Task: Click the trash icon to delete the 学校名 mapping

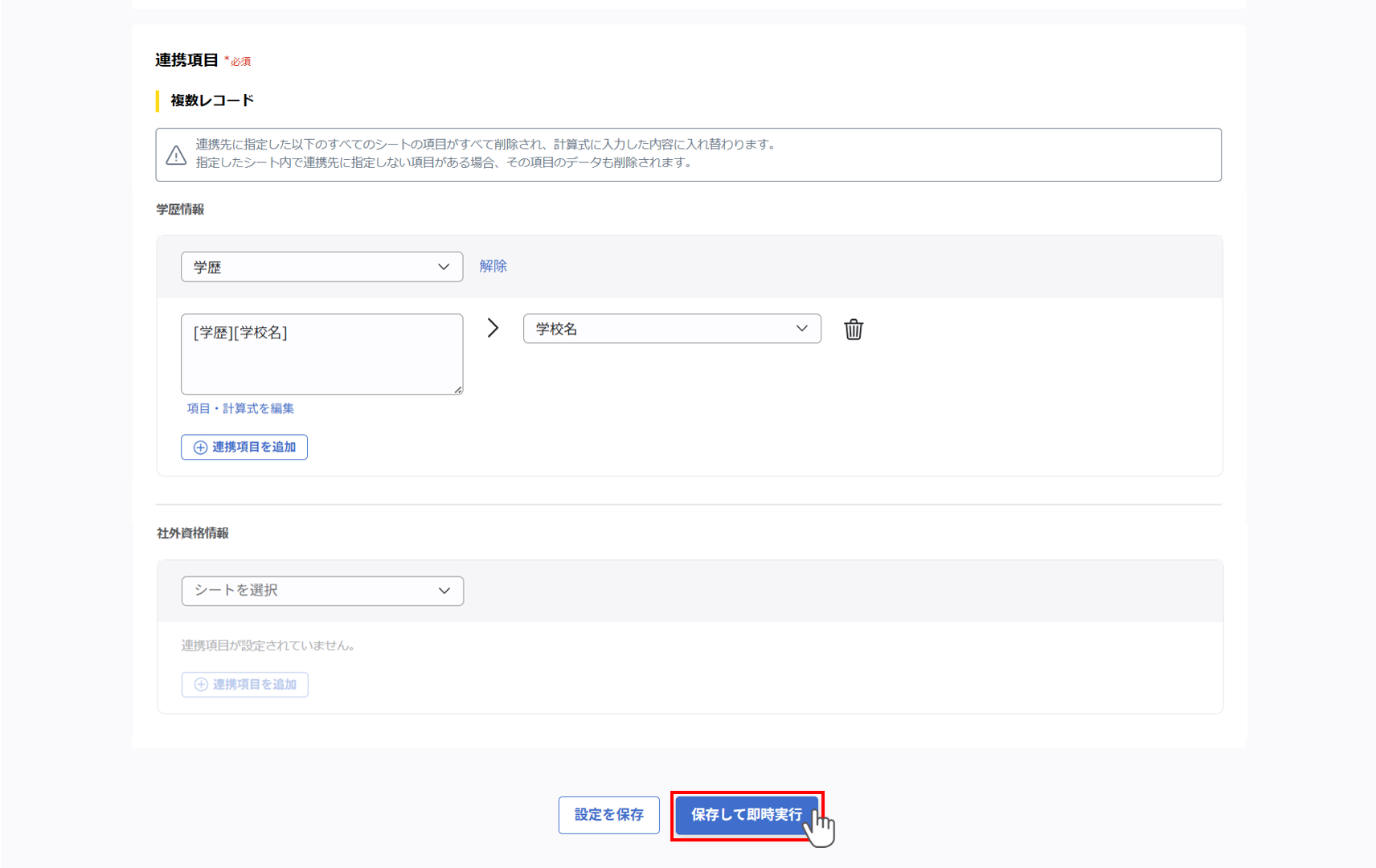Action: coord(853,329)
